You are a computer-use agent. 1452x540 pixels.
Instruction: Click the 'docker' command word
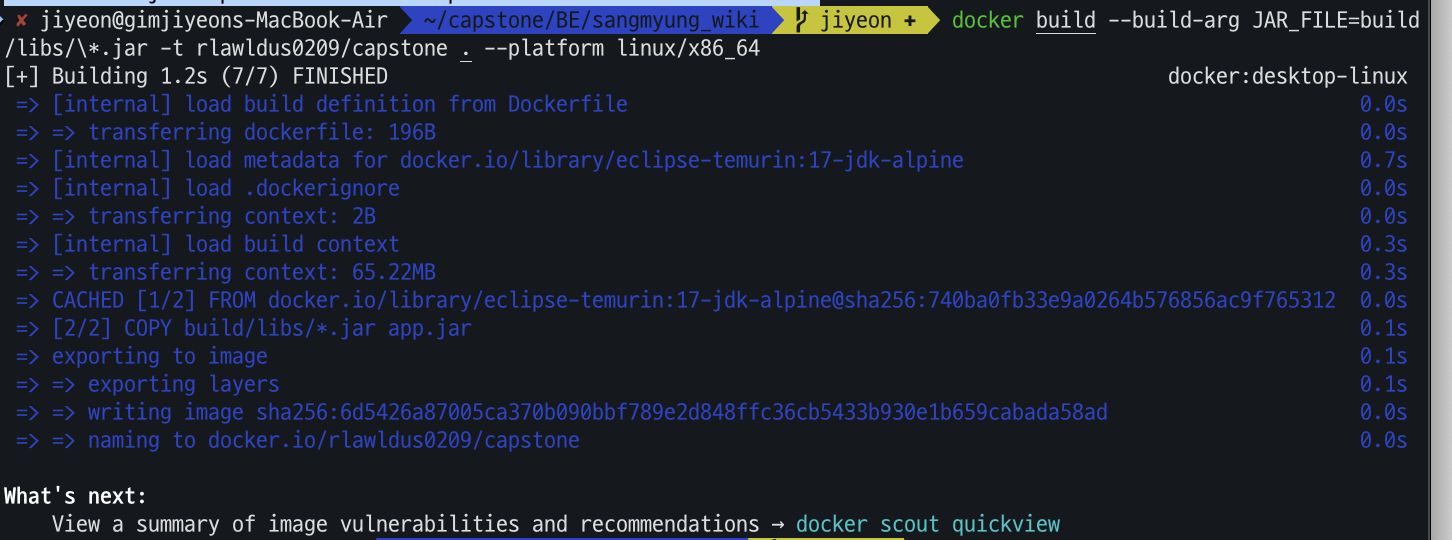[x=987, y=20]
